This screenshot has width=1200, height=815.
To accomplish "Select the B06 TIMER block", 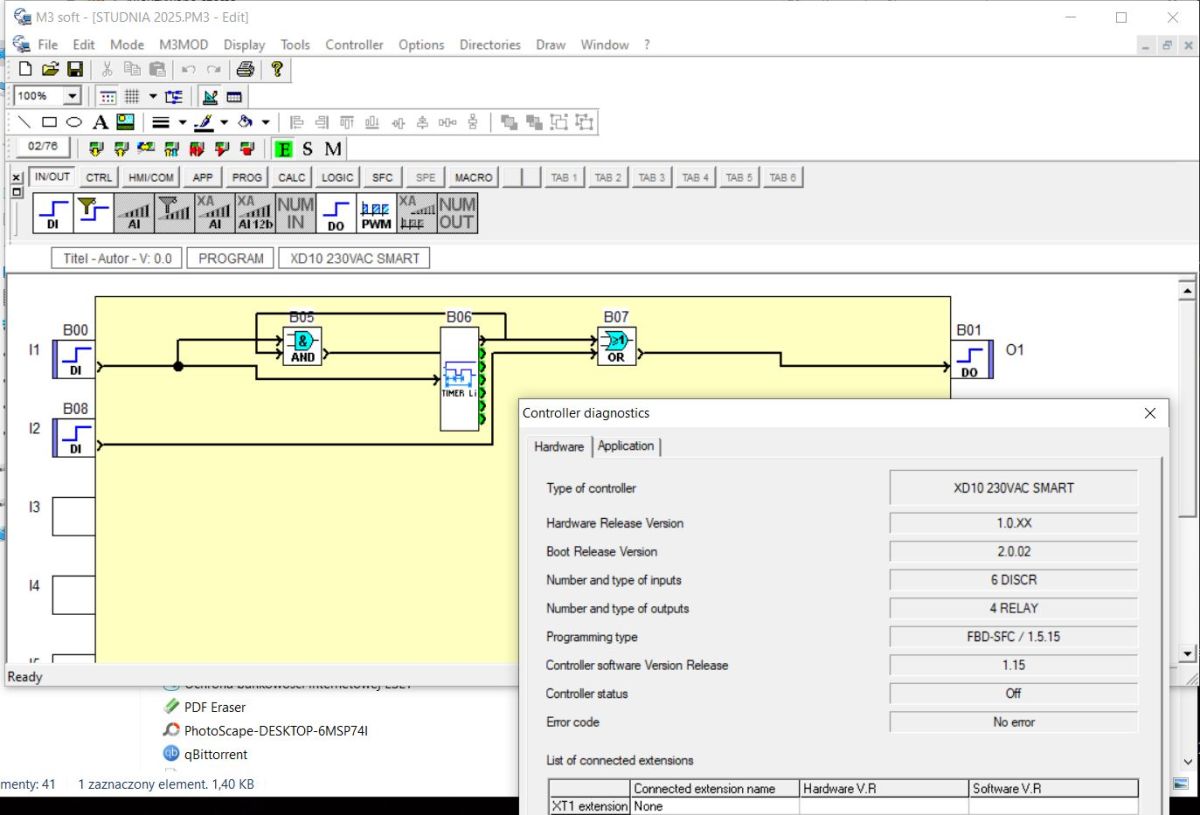I will point(459,379).
